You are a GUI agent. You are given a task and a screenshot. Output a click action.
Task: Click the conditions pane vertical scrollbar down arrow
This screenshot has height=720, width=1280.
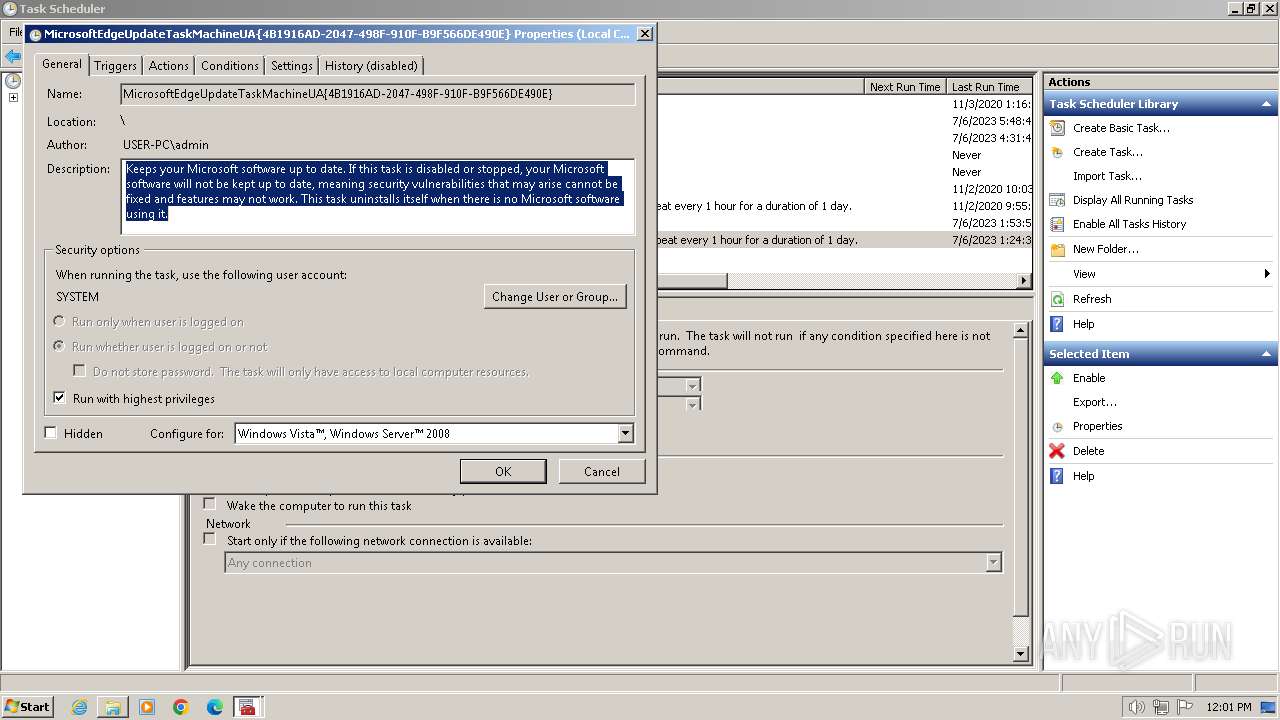[x=1021, y=655]
